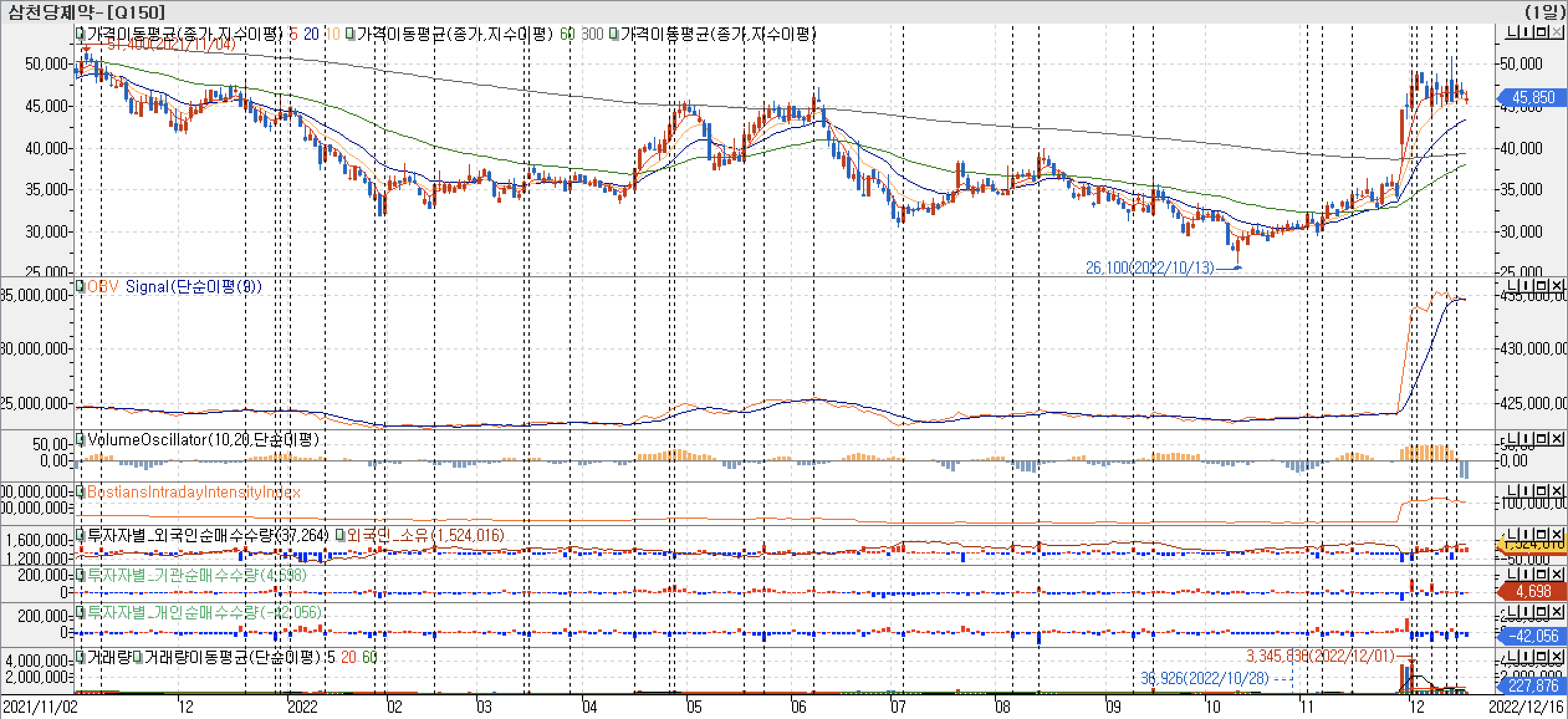Click the 투자자별_기관순매수수량 indicator label
The width and height of the screenshot is (1568, 719).
pyautogui.click(x=196, y=575)
